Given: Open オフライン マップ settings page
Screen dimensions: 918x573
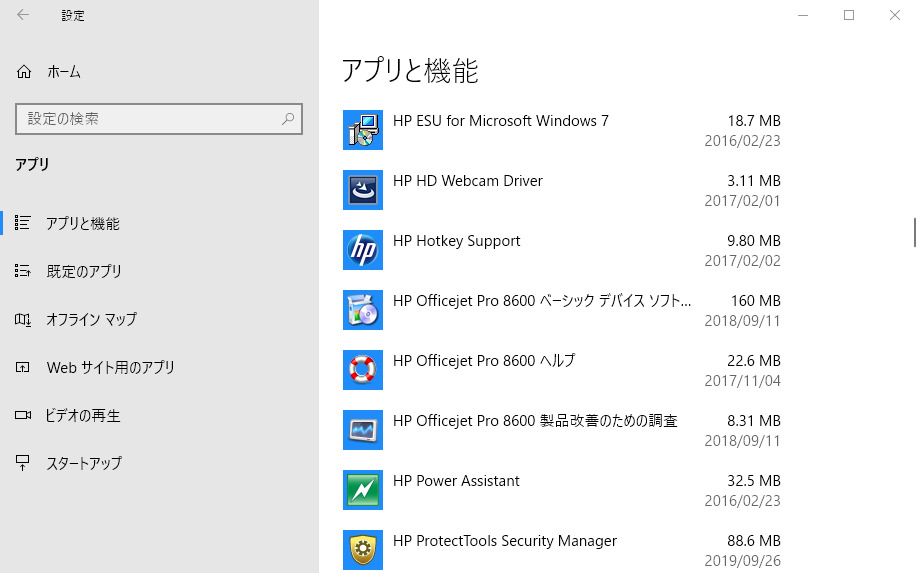Looking at the screenshot, I should pyautogui.click(x=91, y=319).
